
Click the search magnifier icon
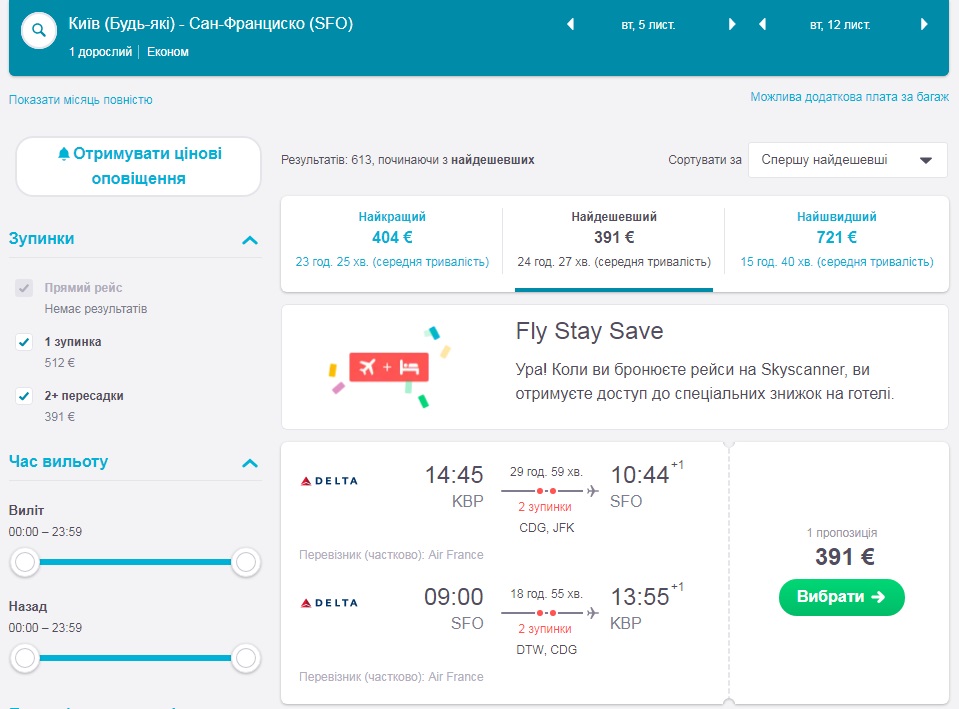tap(39, 30)
